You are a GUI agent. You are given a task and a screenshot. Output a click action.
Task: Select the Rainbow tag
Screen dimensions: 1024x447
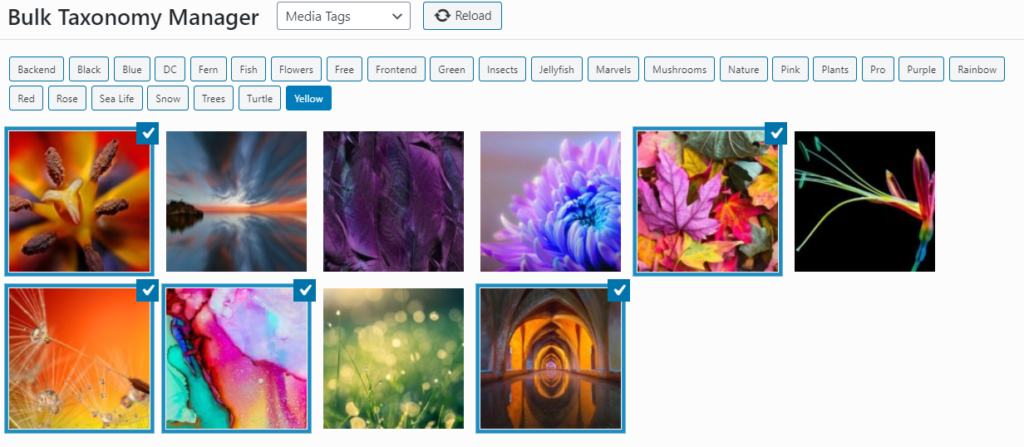coord(977,69)
